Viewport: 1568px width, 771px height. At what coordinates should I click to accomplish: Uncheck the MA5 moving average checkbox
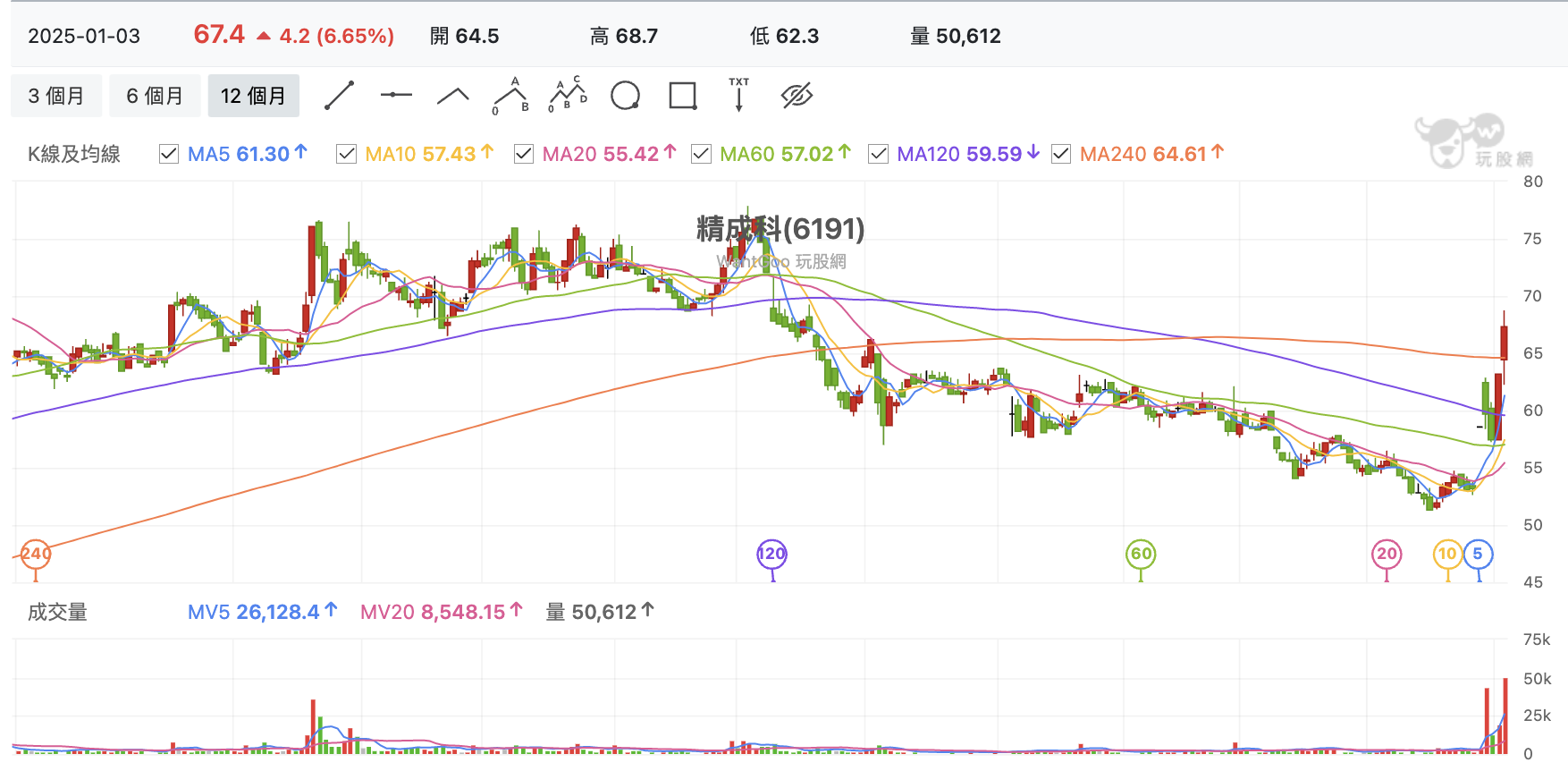(168, 154)
